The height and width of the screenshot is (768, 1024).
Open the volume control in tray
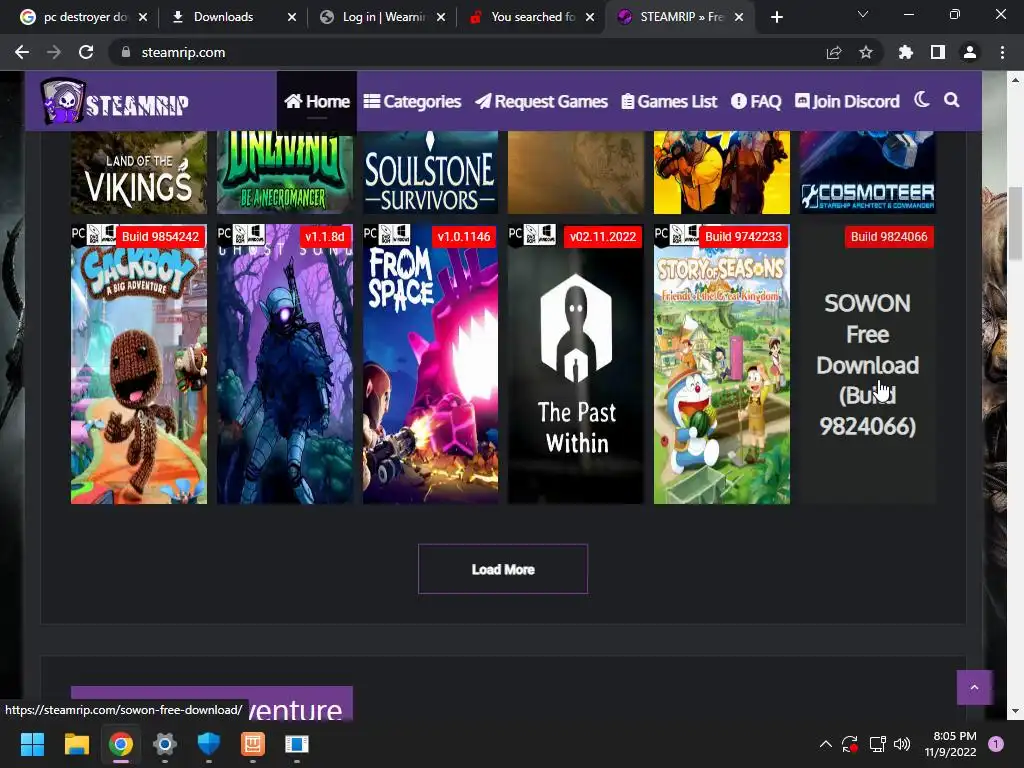(902, 744)
